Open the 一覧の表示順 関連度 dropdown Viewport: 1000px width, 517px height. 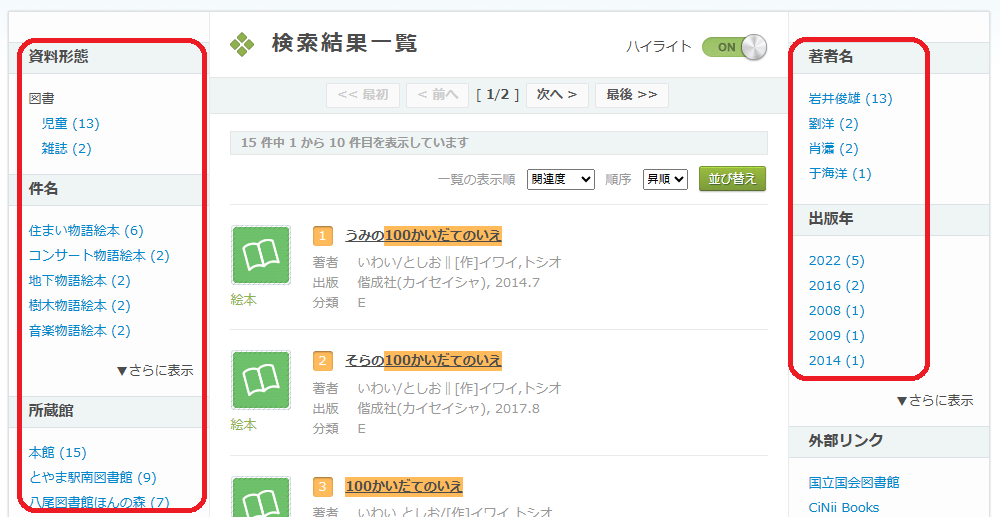(560, 179)
